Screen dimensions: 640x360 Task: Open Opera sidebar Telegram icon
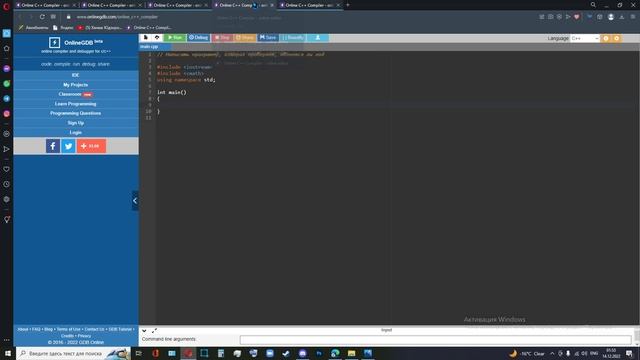pyautogui.click(x=7, y=98)
